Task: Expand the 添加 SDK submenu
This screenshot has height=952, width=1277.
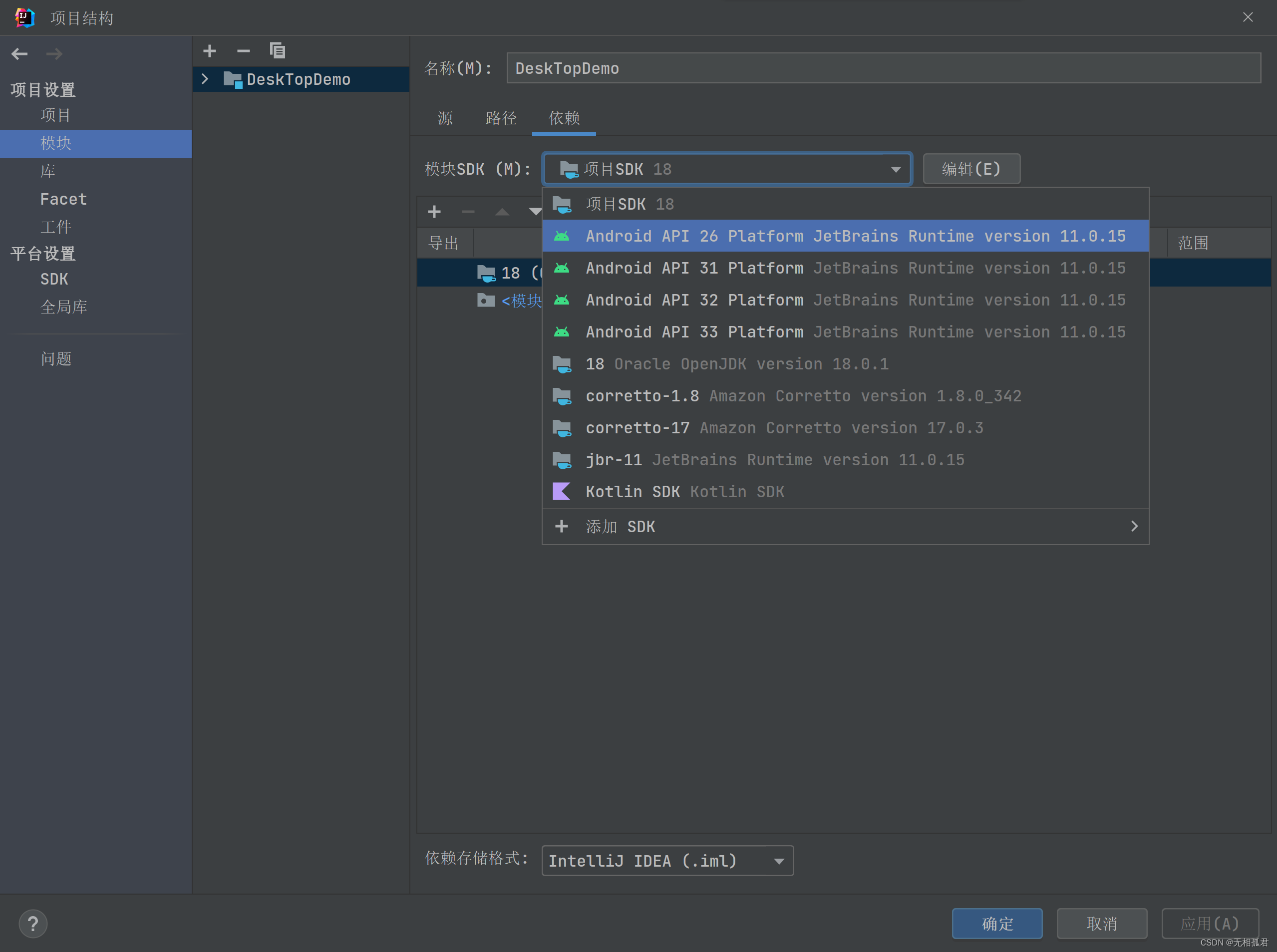Action: [x=845, y=526]
